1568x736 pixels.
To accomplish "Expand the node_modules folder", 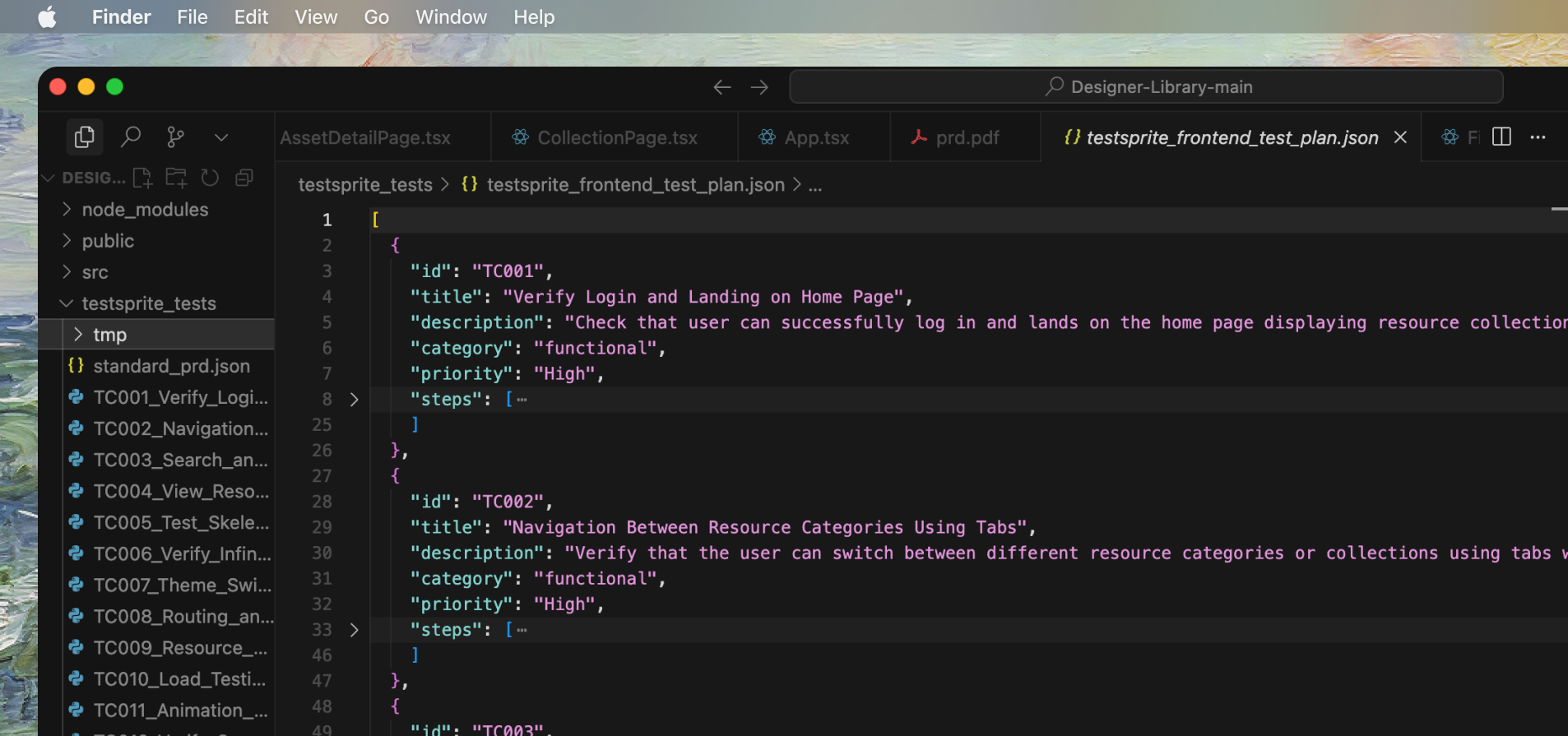I will [144, 210].
